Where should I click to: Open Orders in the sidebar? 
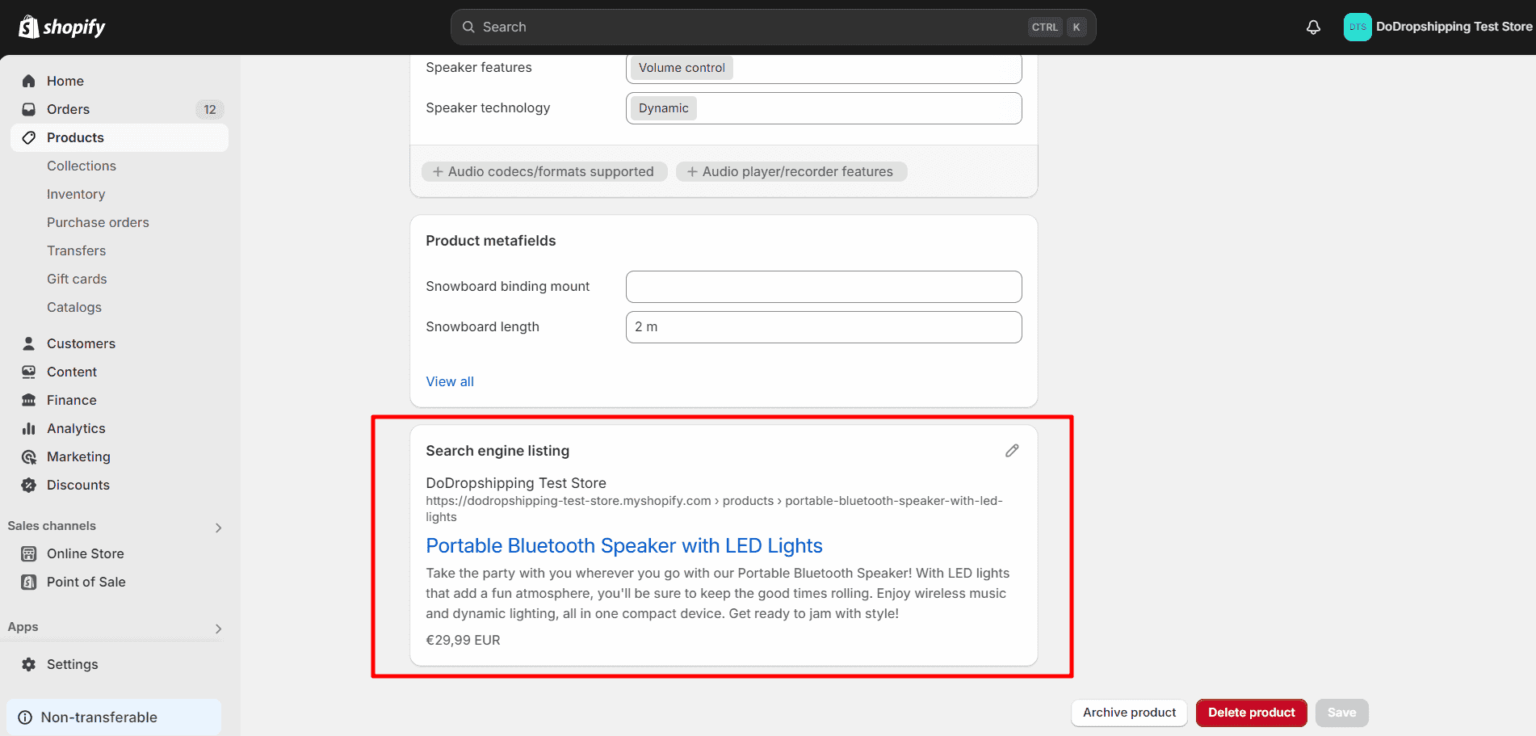(x=68, y=109)
